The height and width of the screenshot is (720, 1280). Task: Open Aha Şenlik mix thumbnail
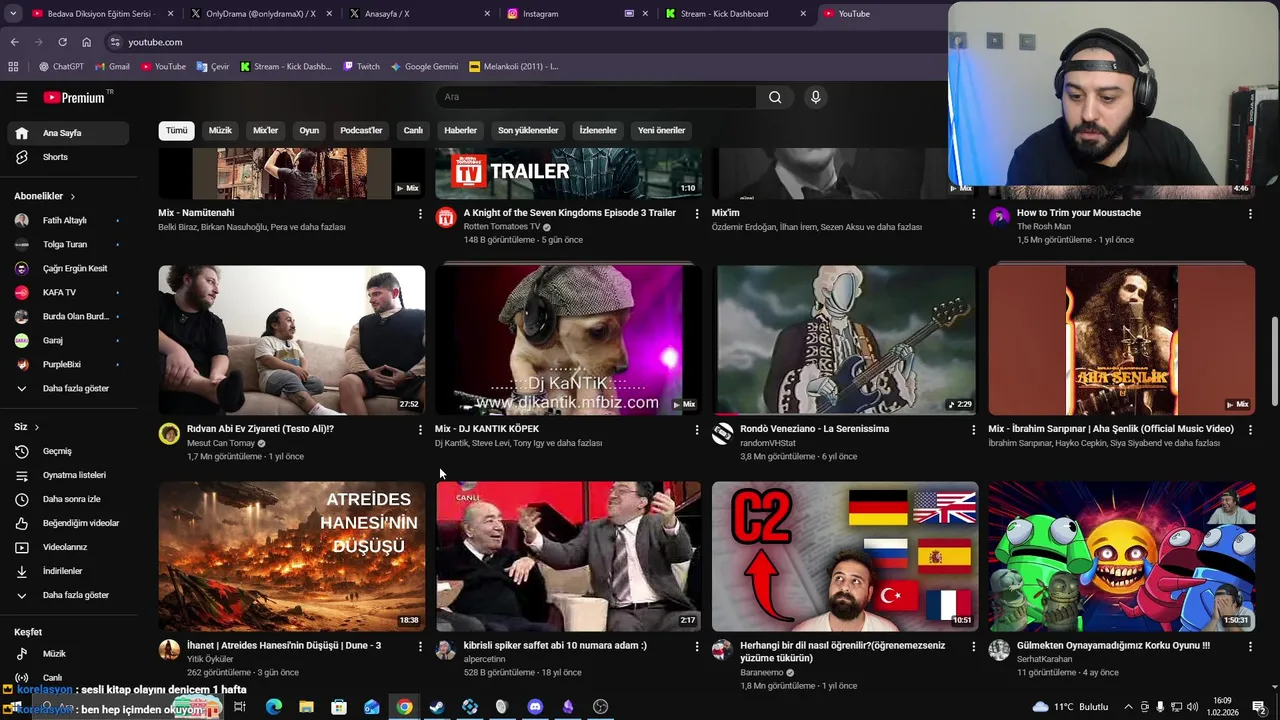click(x=1122, y=340)
